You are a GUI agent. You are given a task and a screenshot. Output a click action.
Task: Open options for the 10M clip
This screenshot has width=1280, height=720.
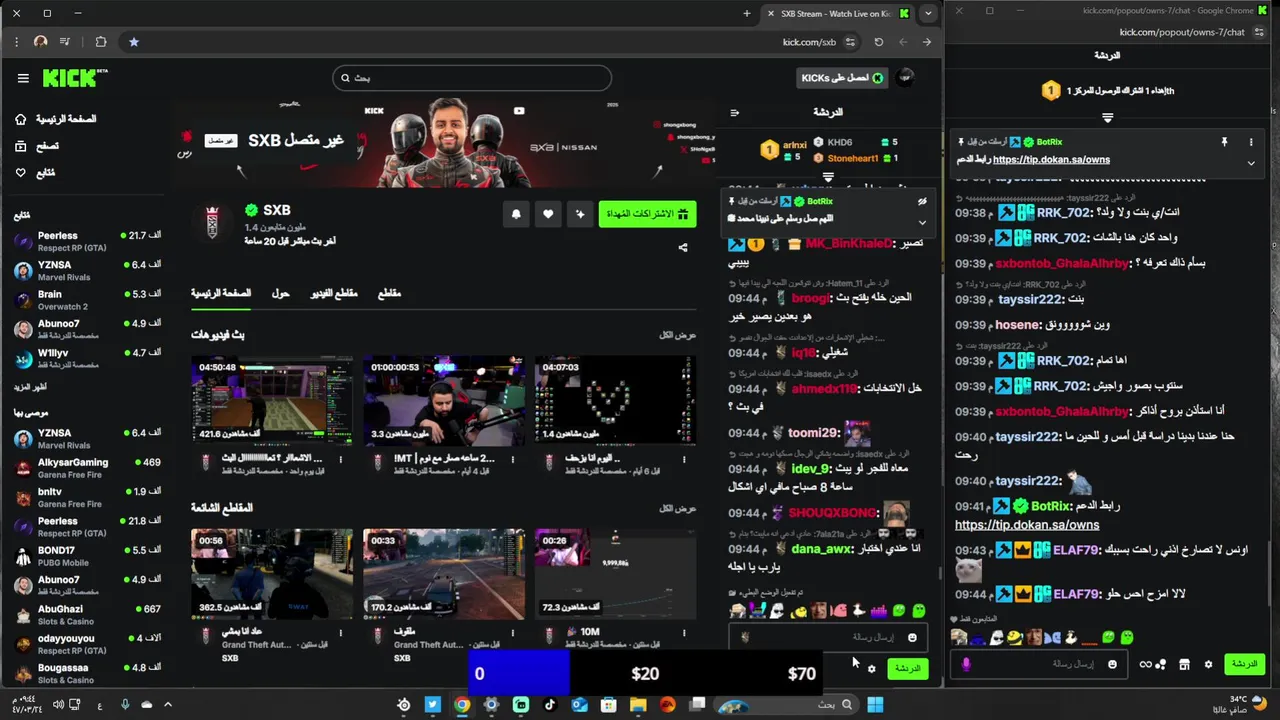pos(685,633)
